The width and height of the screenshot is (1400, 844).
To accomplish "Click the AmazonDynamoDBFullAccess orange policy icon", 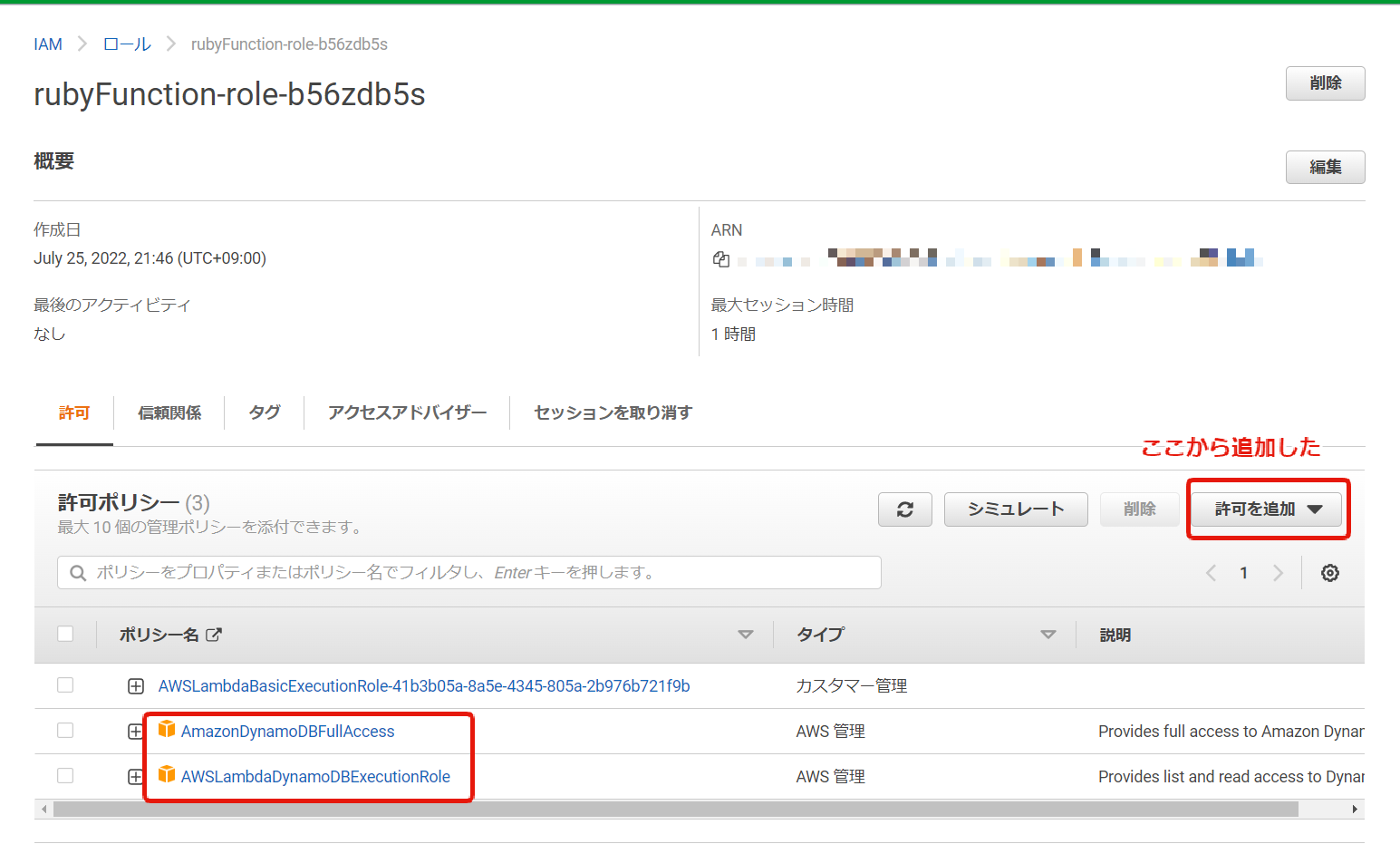I will (167, 729).
